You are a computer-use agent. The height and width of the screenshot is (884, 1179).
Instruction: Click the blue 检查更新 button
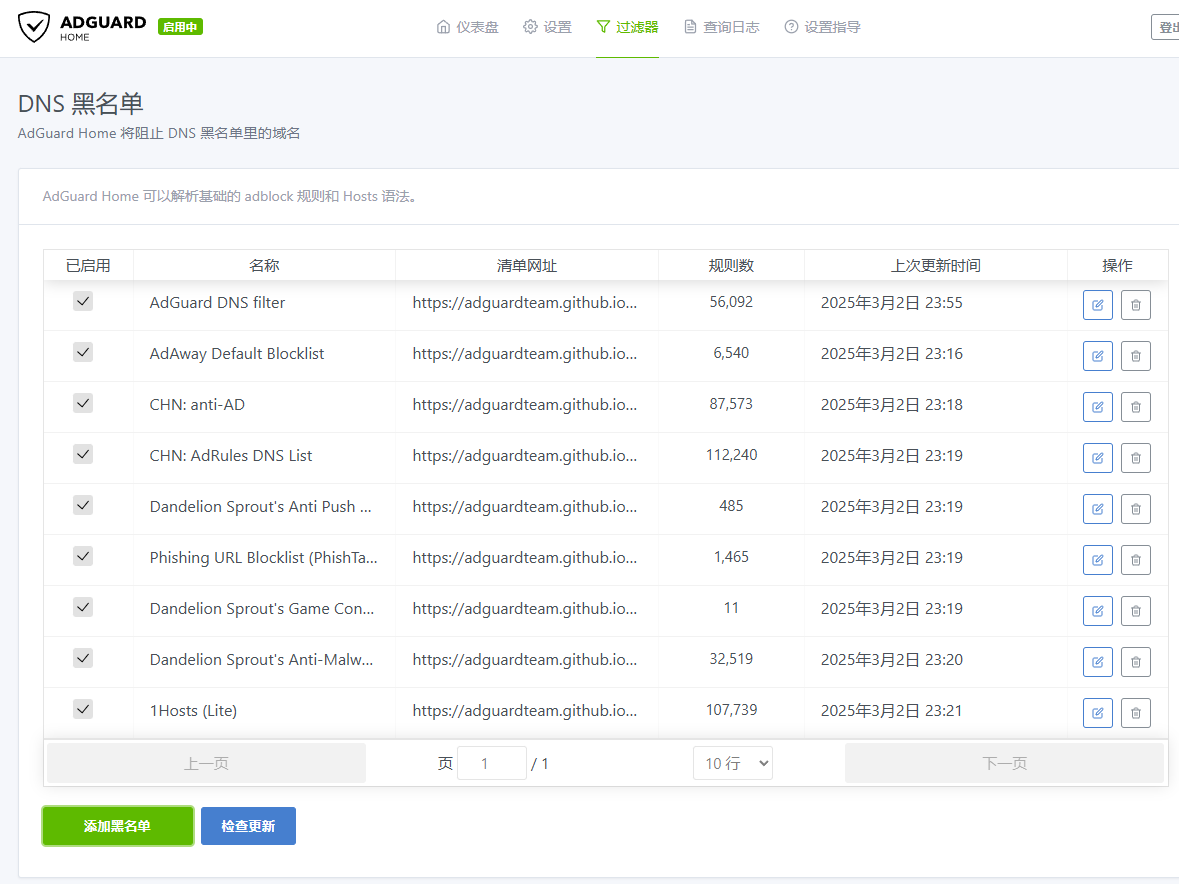(248, 826)
